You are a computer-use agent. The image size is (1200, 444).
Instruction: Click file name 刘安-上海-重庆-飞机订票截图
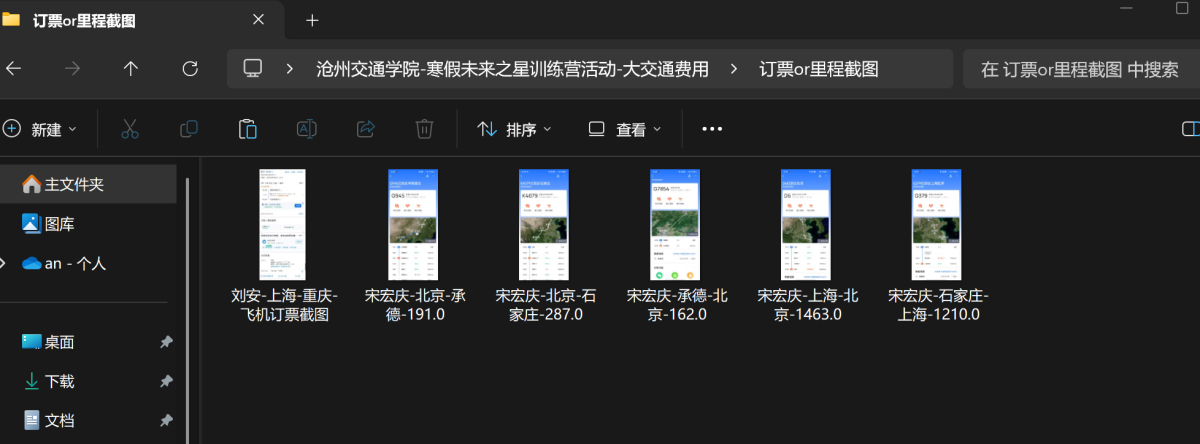(x=283, y=305)
